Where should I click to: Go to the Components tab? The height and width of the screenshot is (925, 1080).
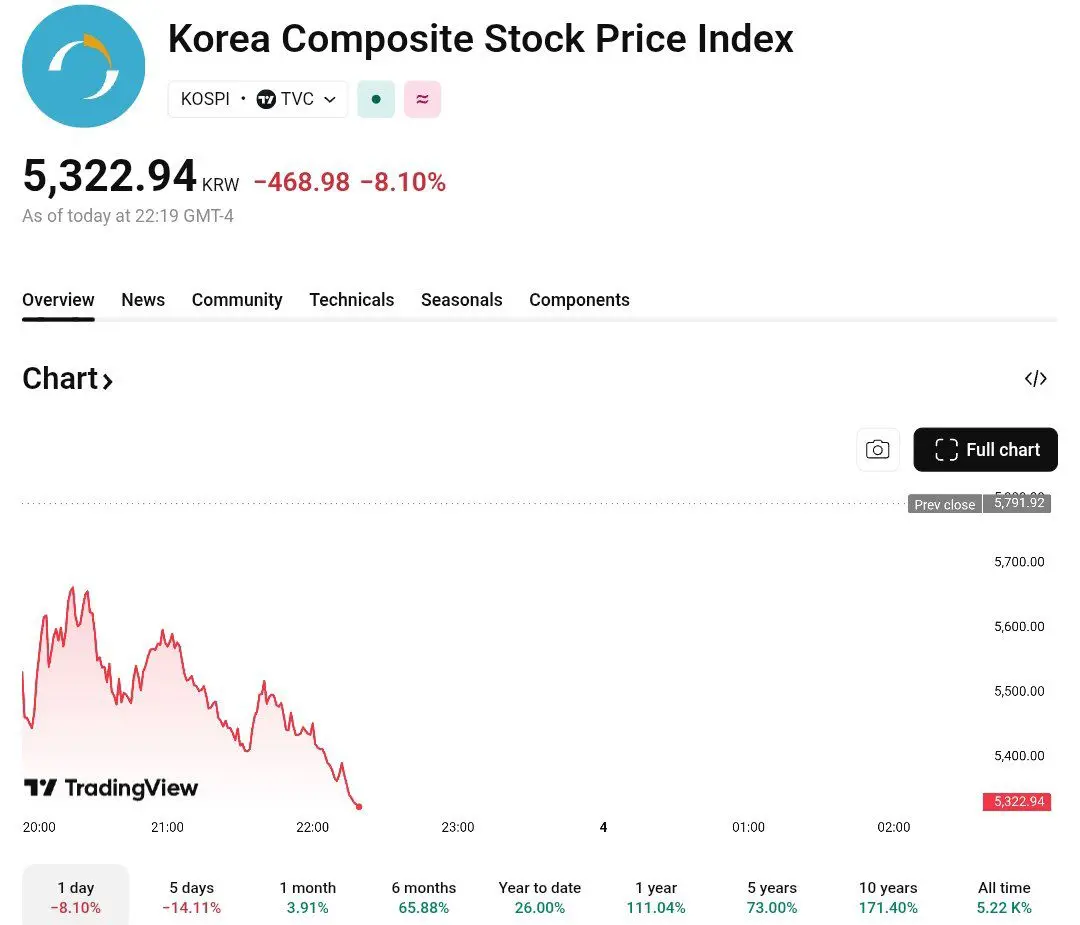579,300
